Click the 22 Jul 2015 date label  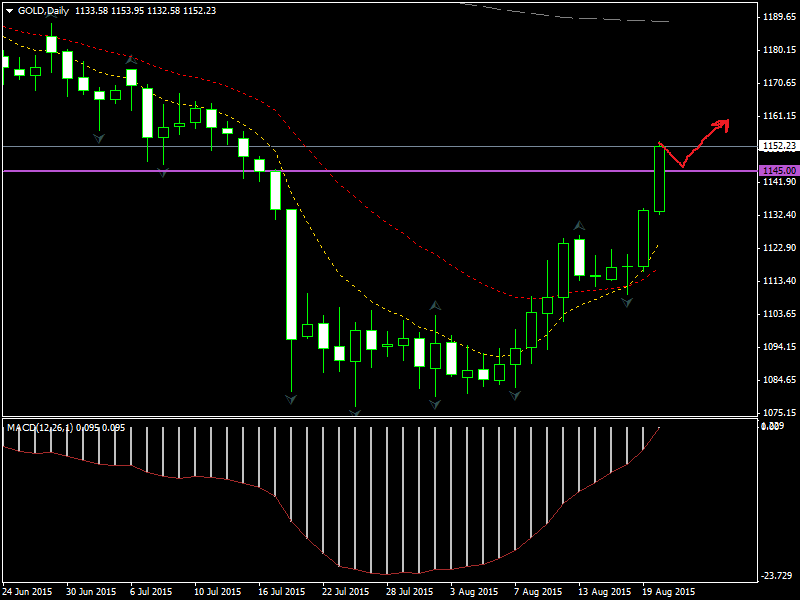tap(345, 592)
